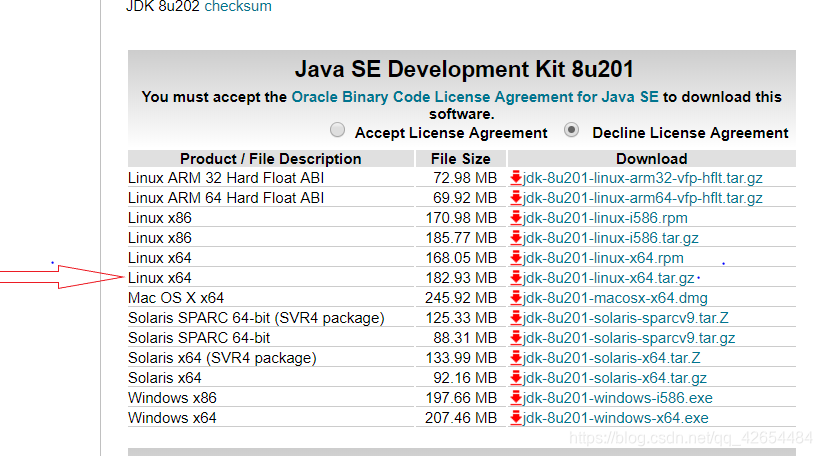Select Decline License Agreement radio button
The image size is (822, 456).
[571, 130]
